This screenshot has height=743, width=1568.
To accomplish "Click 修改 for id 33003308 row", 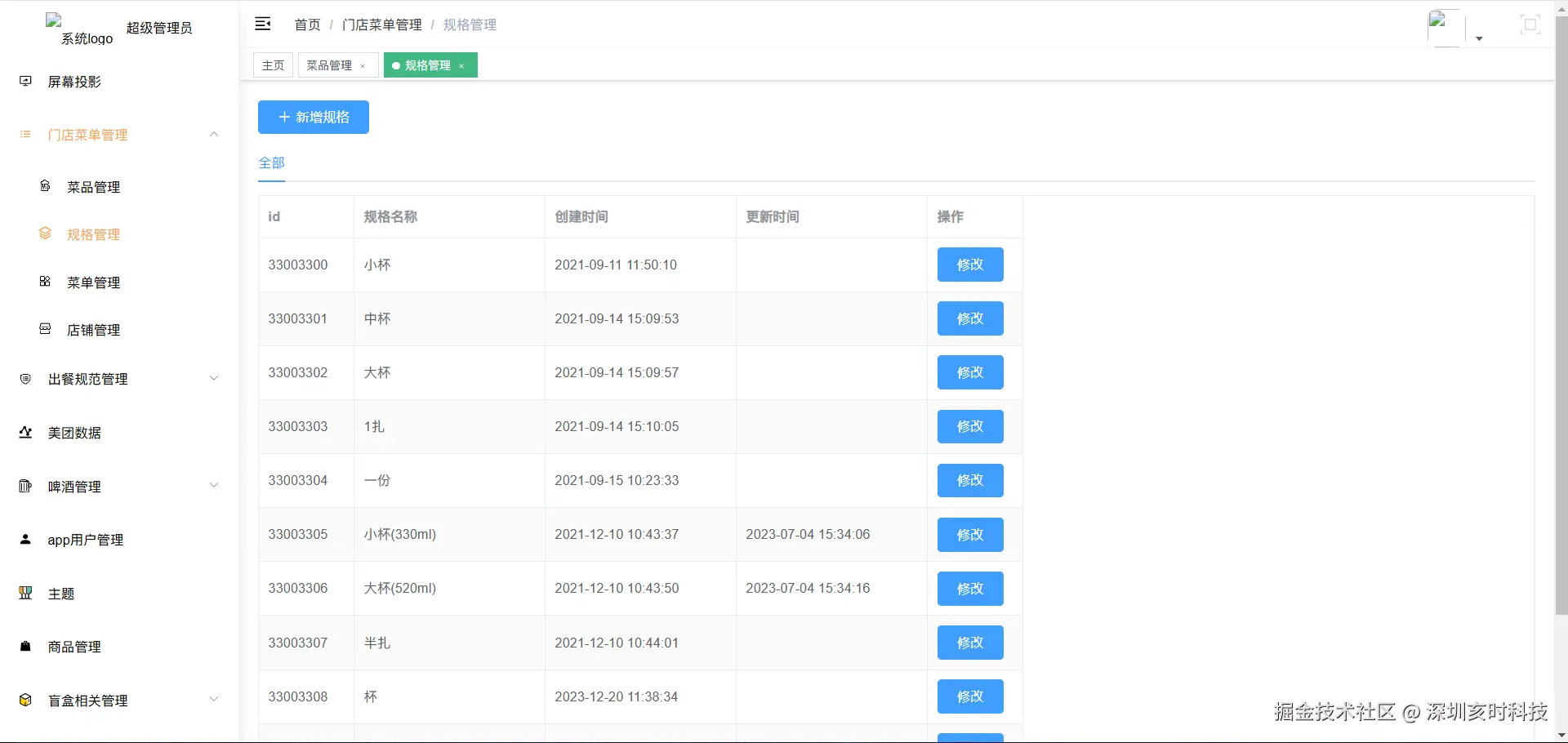I will [x=970, y=696].
